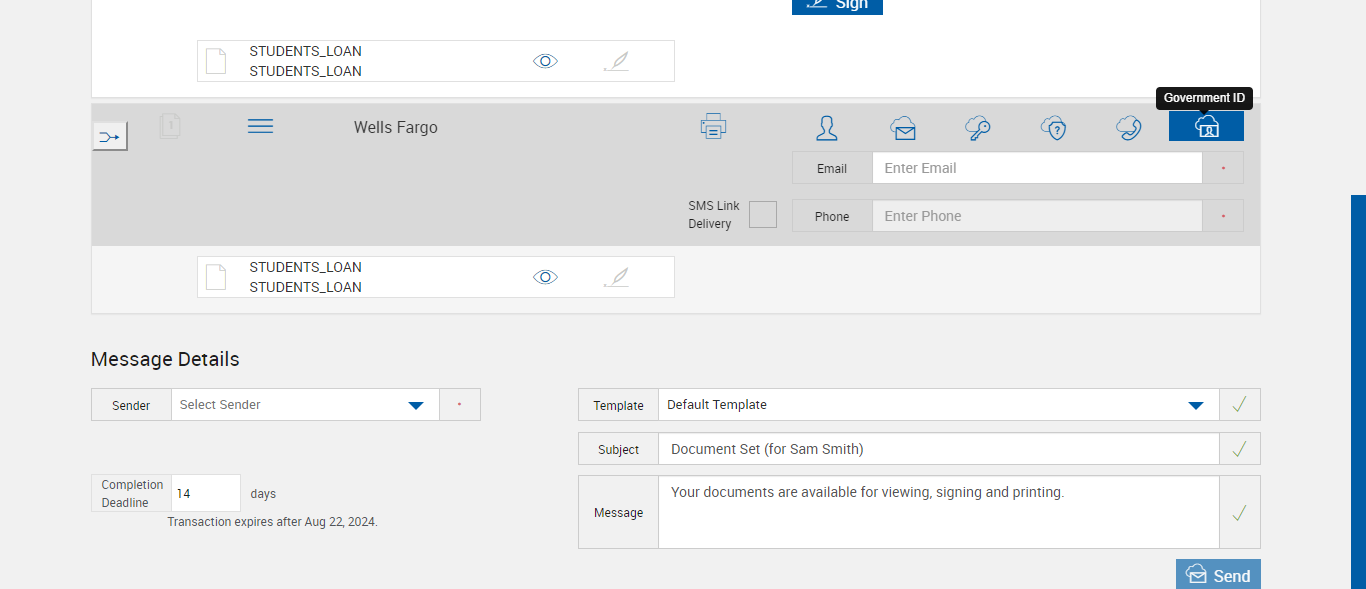Click the Sign button at the top

pos(837,5)
